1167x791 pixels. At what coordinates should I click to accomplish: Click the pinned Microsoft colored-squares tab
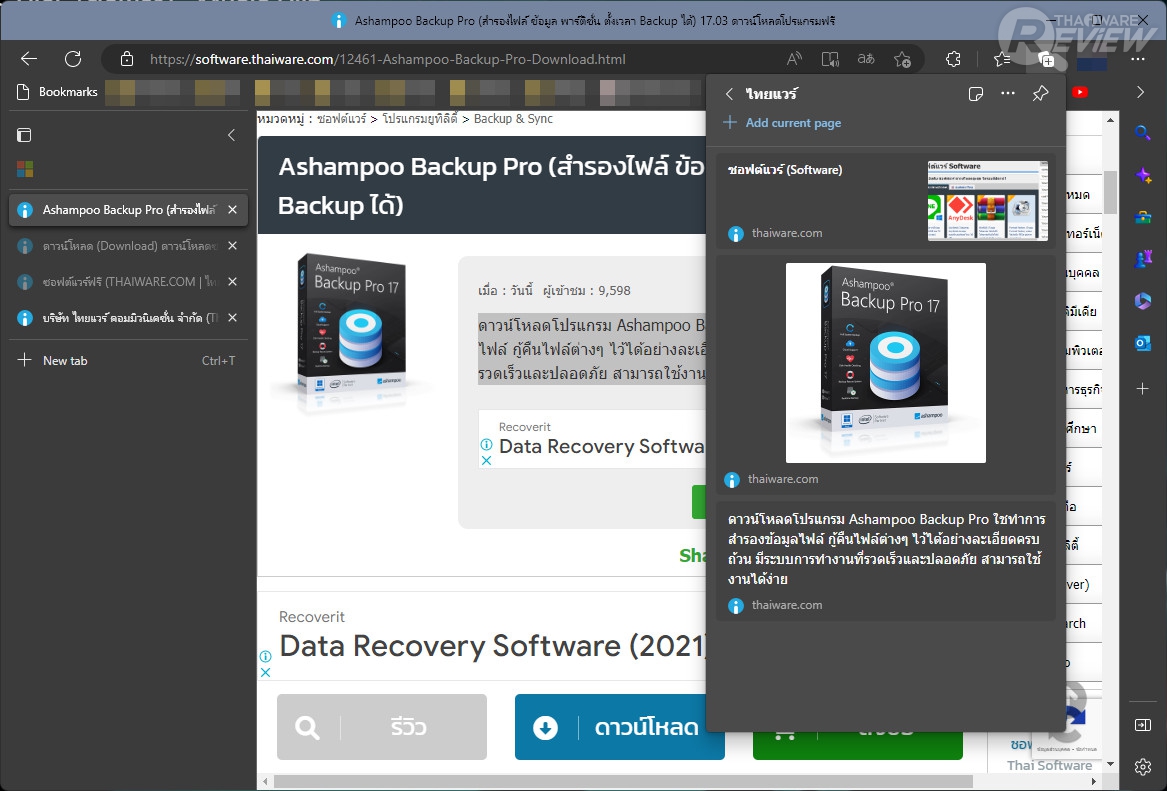[25, 170]
